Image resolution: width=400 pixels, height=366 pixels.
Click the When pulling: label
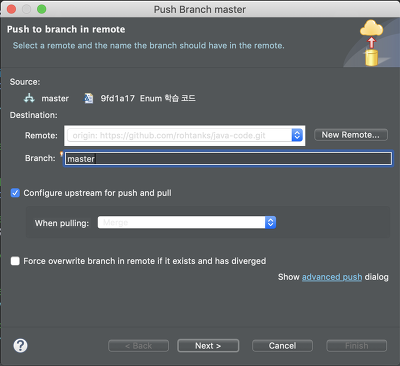tap(62, 223)
